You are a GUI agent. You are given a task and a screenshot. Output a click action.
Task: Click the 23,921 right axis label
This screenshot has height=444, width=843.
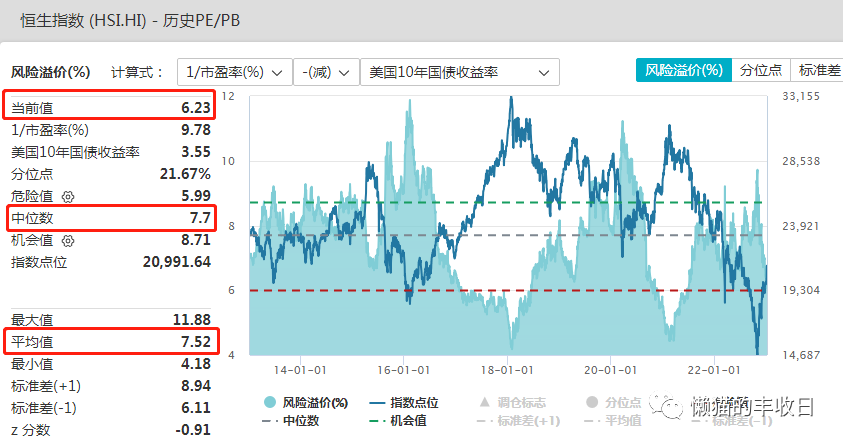coord(801,226)
